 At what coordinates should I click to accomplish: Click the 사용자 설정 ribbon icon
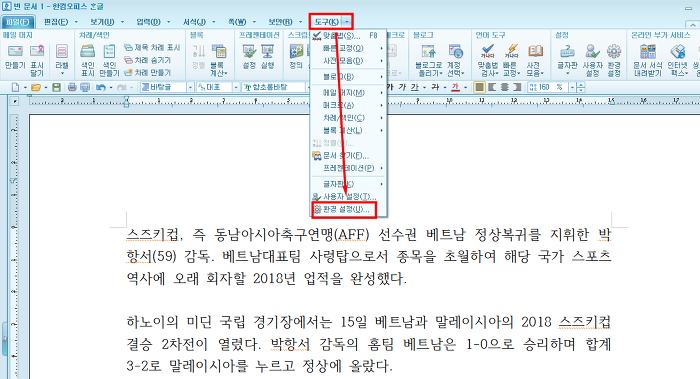tap(592, 60)
